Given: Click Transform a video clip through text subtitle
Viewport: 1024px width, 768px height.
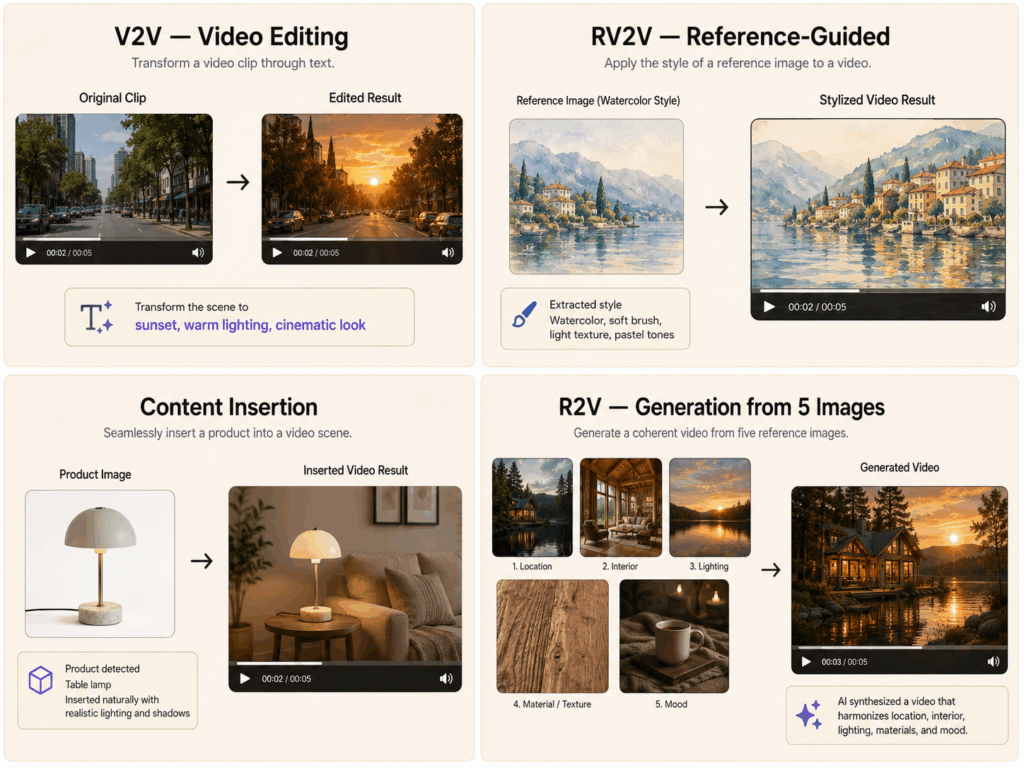Looking at the screenshot, I should tap(232, 63).
